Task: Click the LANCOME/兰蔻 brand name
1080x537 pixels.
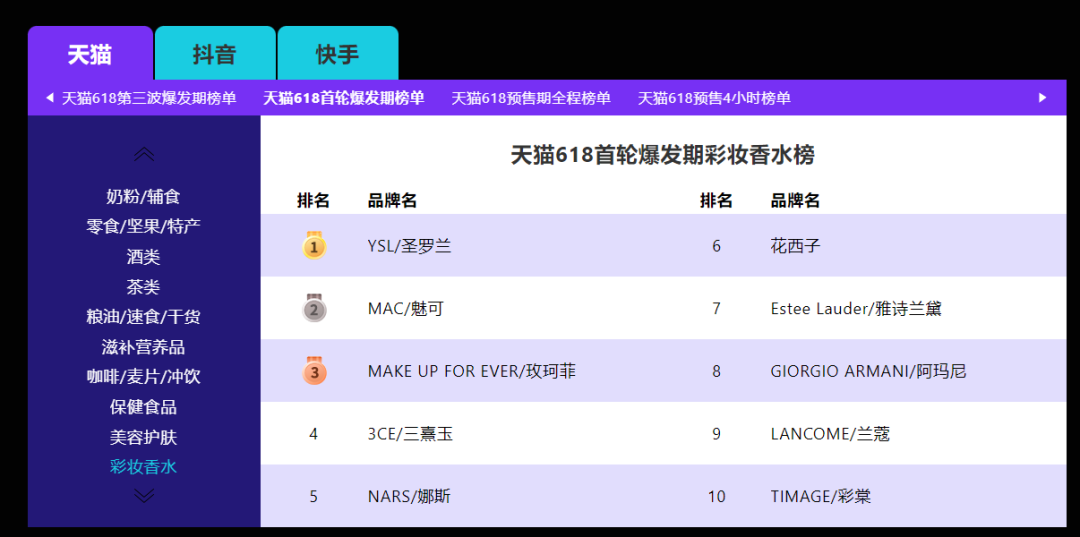Action: coord(830,434)
